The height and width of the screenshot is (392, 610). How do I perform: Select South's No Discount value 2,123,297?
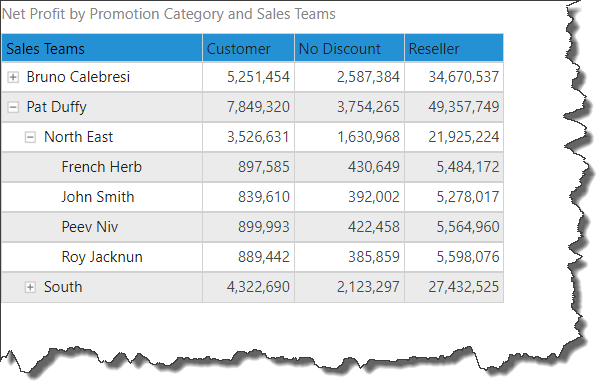point(368,287)
